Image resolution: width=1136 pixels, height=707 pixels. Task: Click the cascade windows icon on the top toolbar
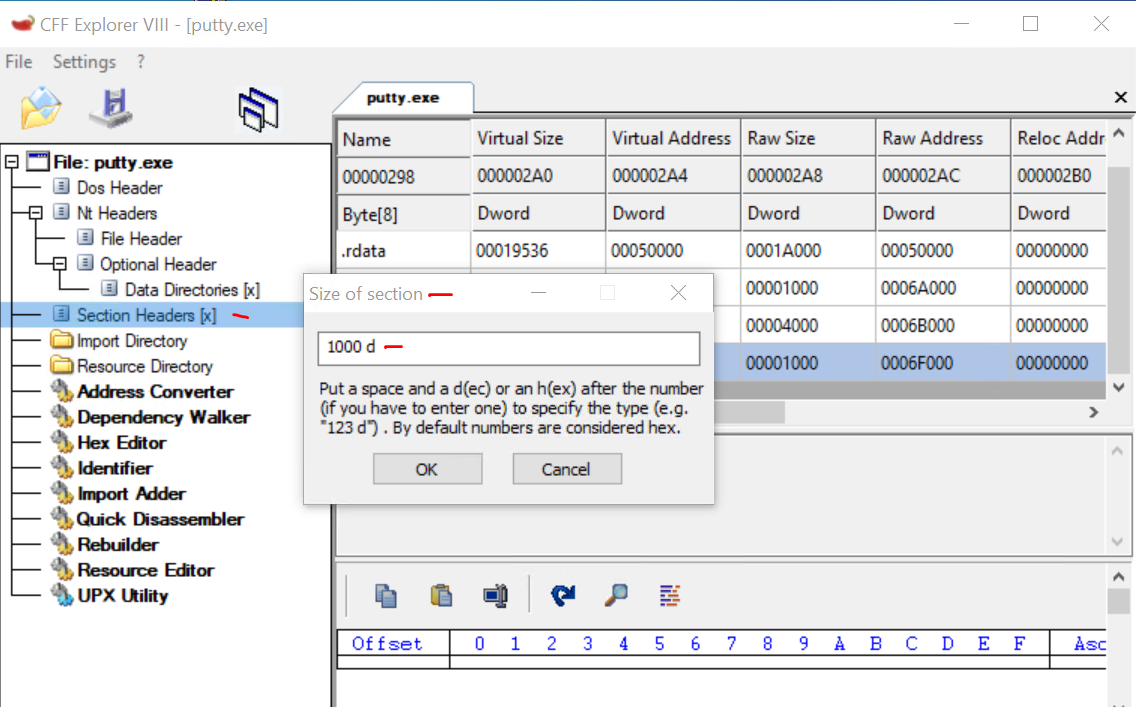(x=258, y=109)
